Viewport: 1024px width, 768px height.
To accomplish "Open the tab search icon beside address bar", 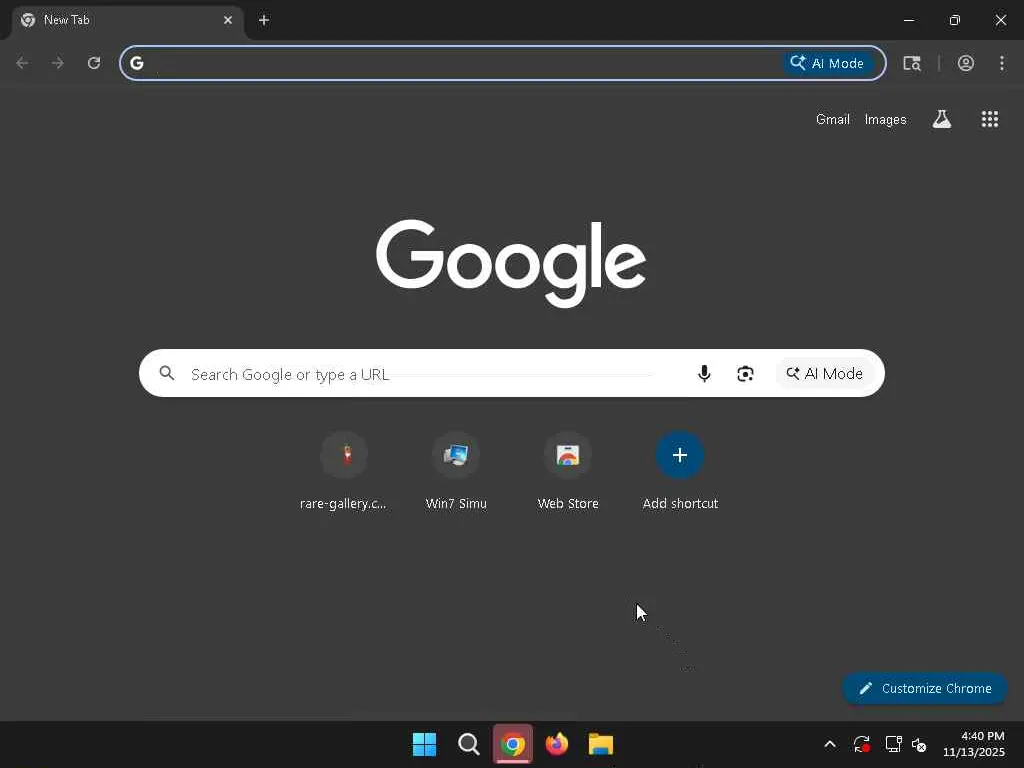I will [x=912, y=63].
